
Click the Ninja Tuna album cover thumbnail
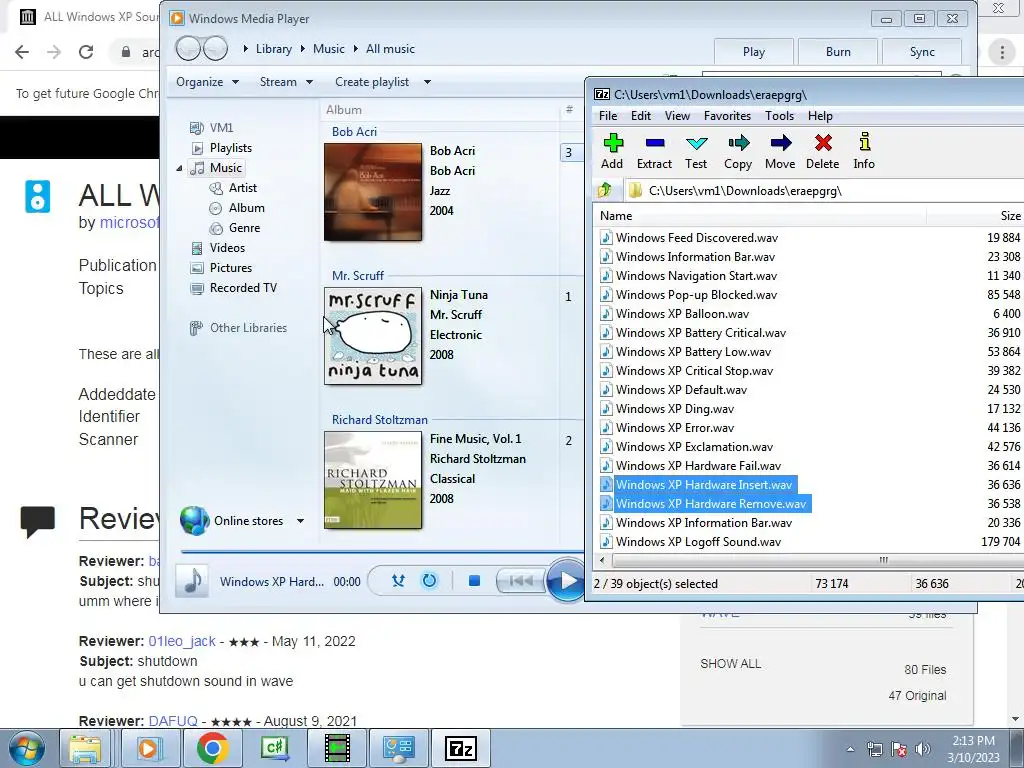click(x=373, y=336)
